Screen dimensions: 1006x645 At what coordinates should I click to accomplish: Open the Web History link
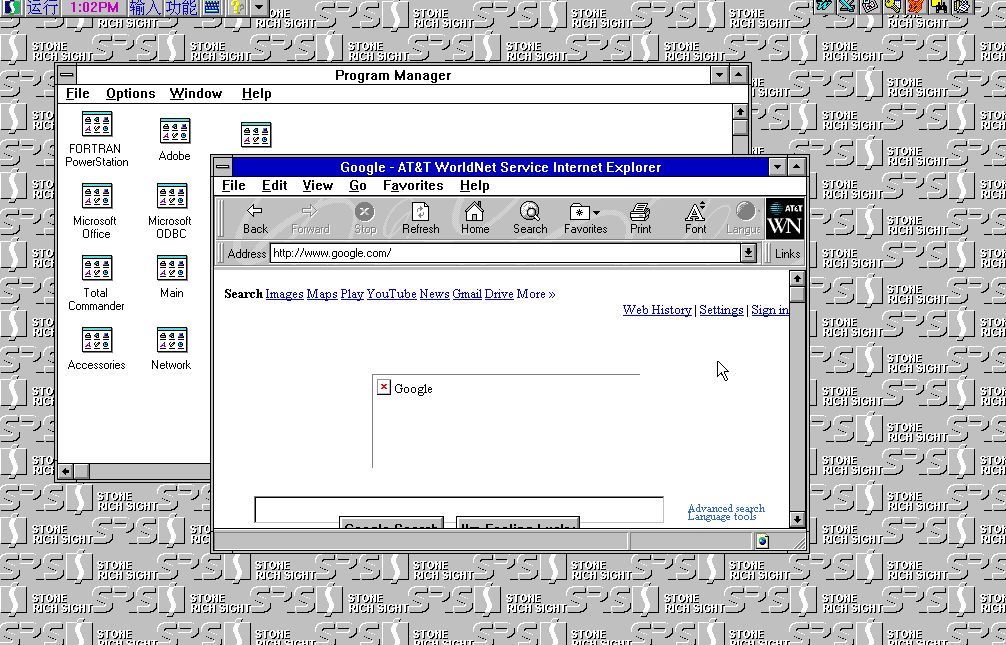coord(657,310)
